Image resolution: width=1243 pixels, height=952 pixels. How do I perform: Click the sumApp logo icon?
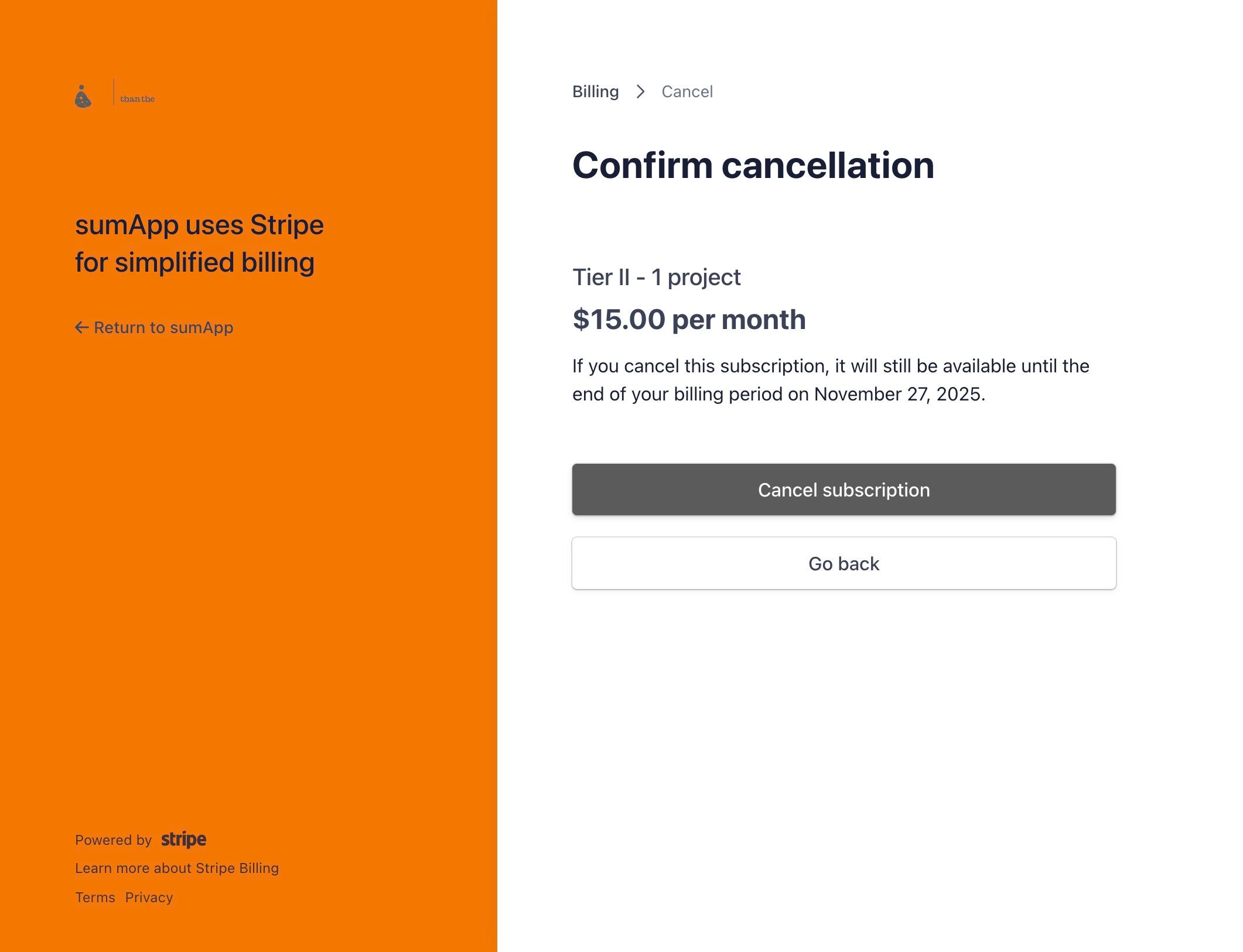83,97
